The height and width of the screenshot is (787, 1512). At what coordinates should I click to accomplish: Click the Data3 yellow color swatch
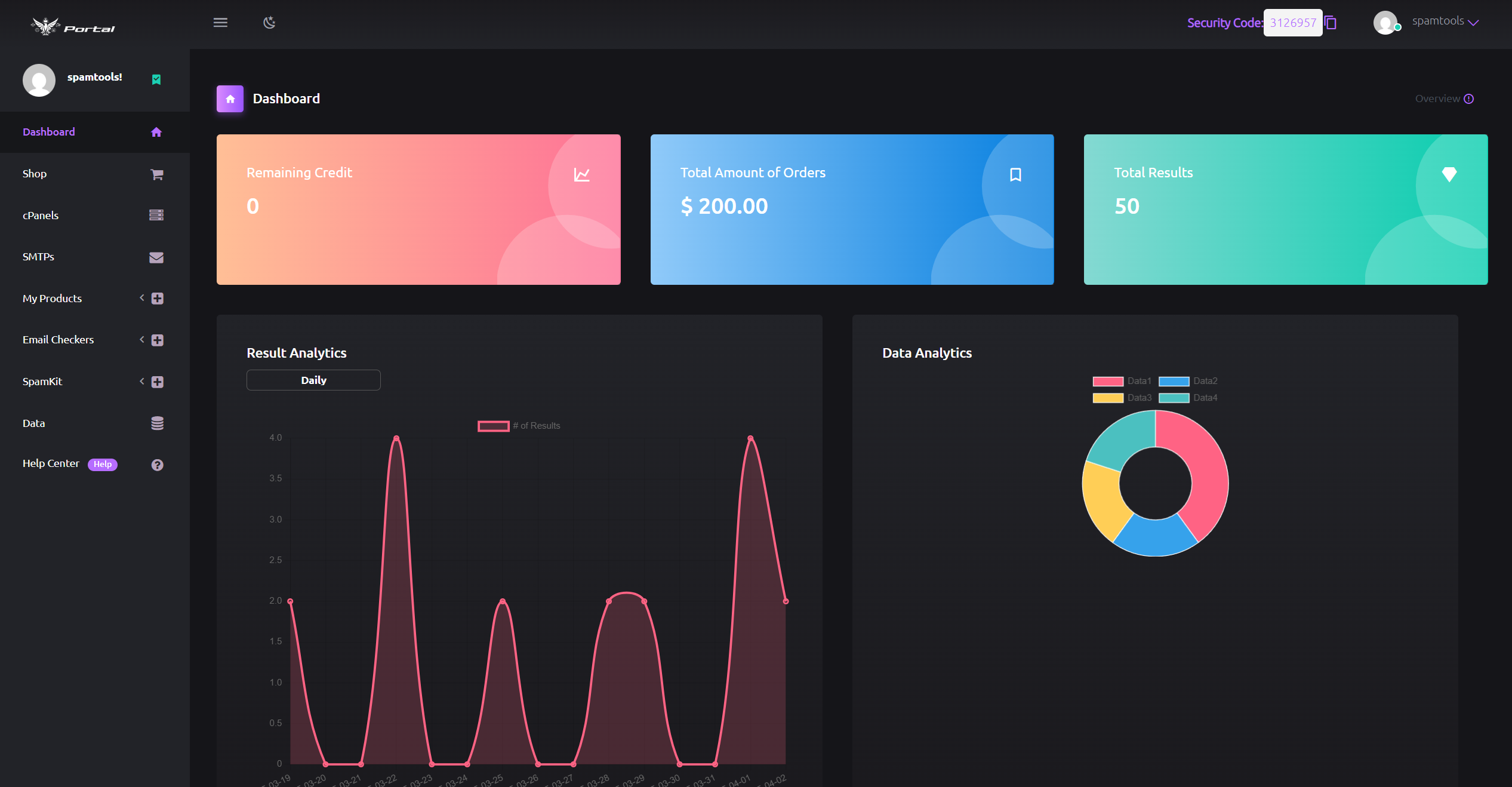tap(1107, 397)
